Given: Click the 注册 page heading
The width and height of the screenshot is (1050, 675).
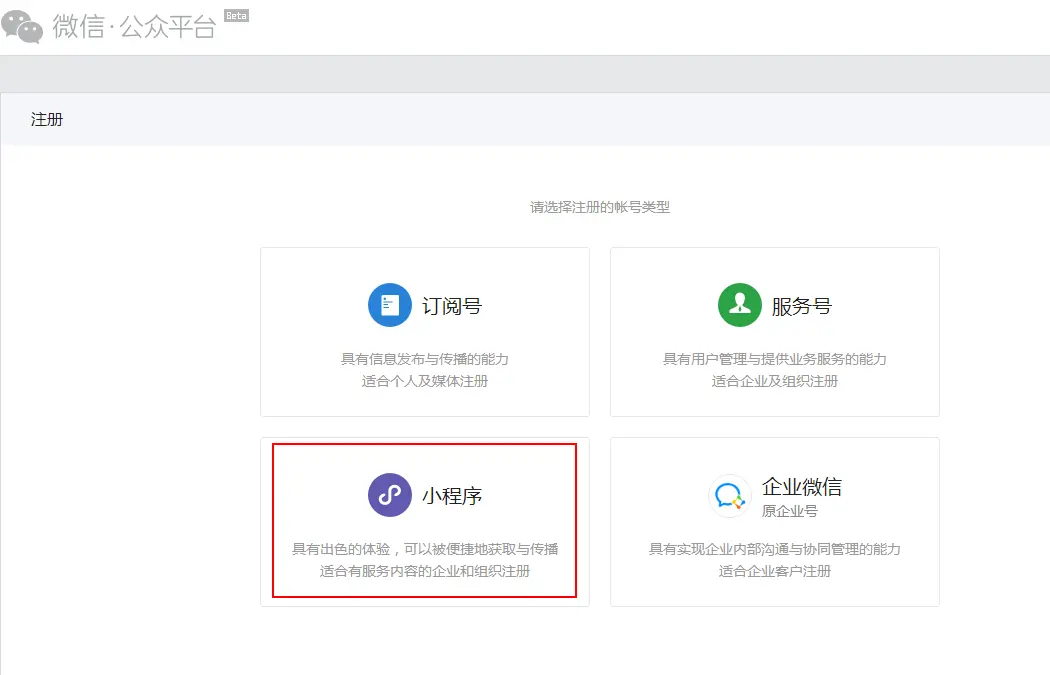Looking at the screenshot, I should coord(47,119).
